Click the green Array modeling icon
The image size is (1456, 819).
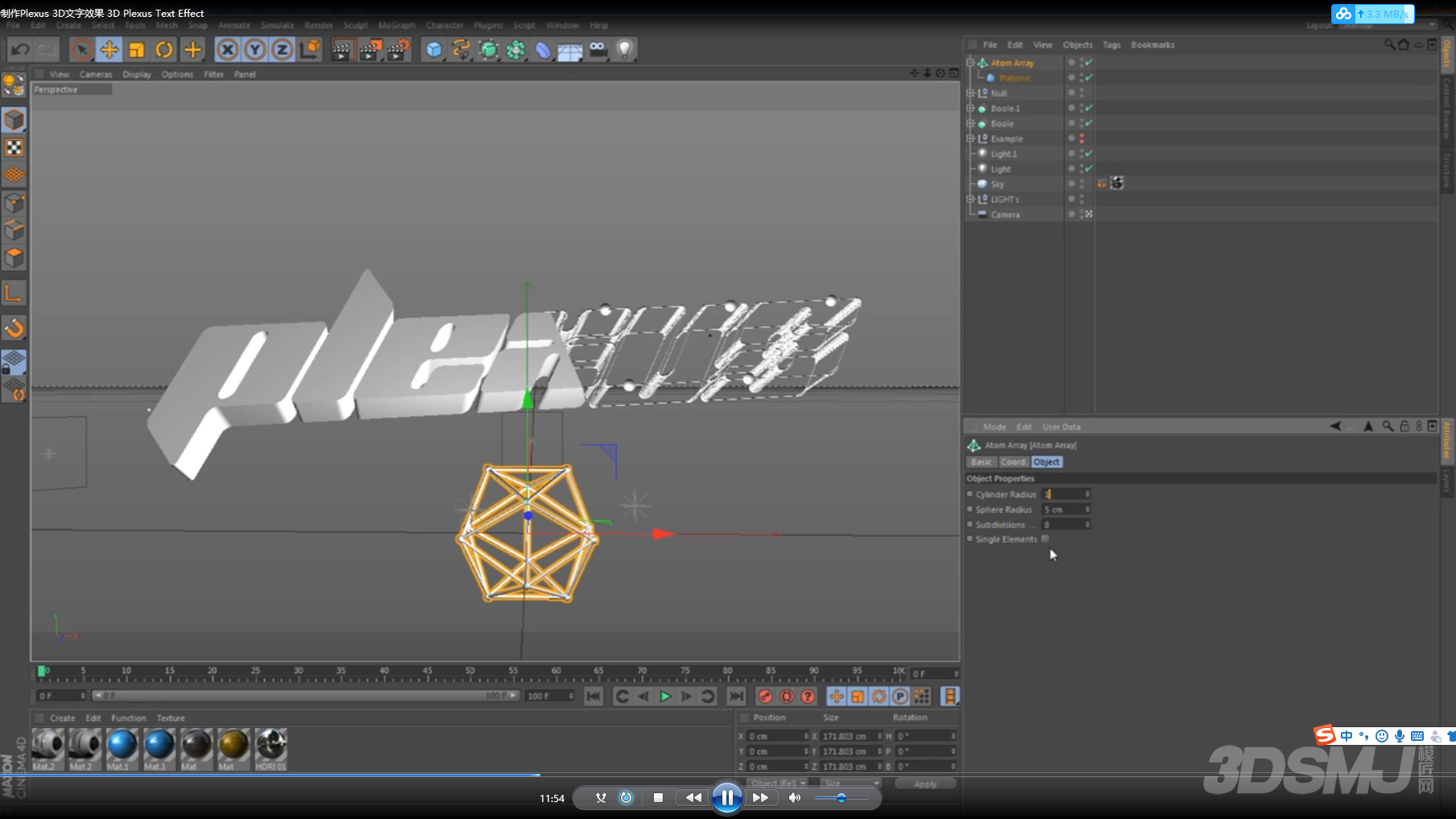pos(515,50)
